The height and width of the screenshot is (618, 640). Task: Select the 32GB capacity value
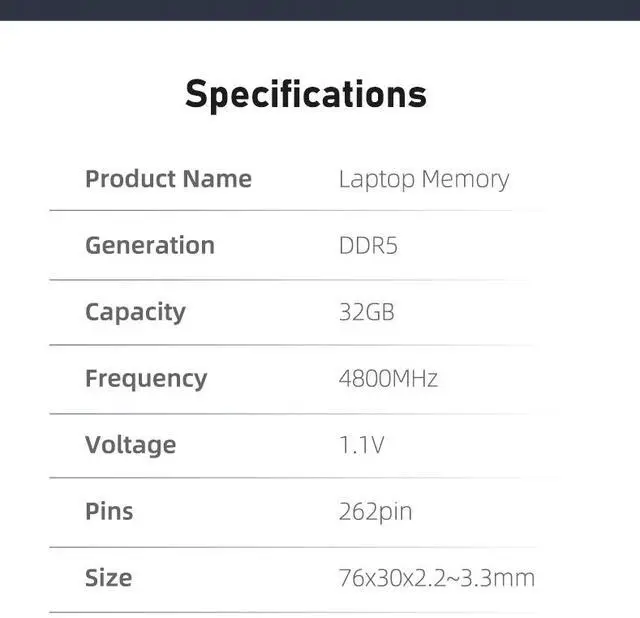tap(366, 312)
